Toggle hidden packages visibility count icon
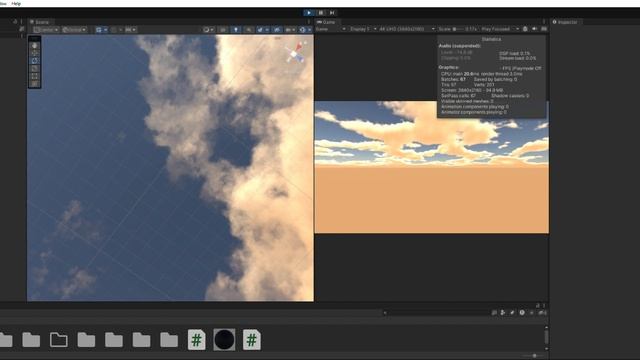 click(x=542, y=313)
